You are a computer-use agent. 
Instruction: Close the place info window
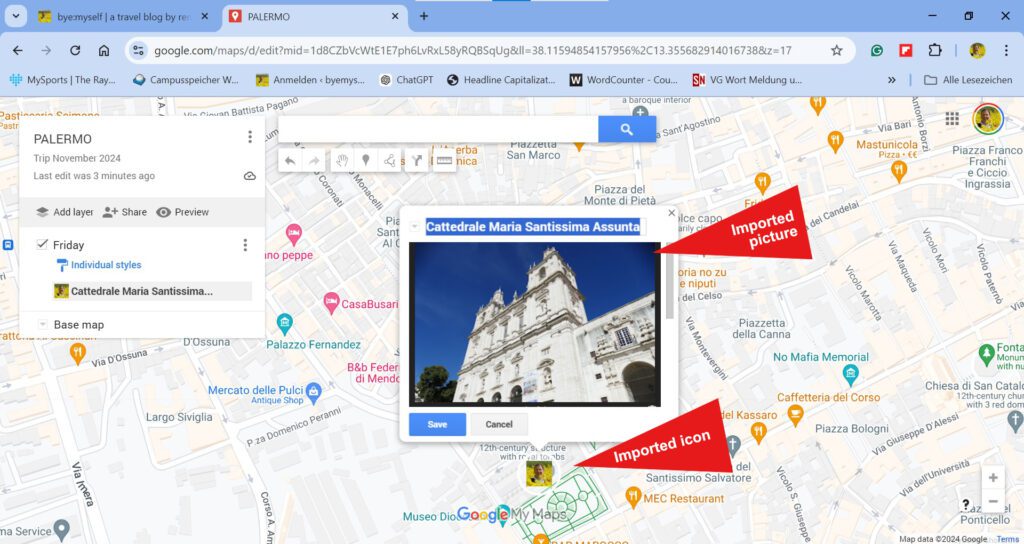(671, 213)
